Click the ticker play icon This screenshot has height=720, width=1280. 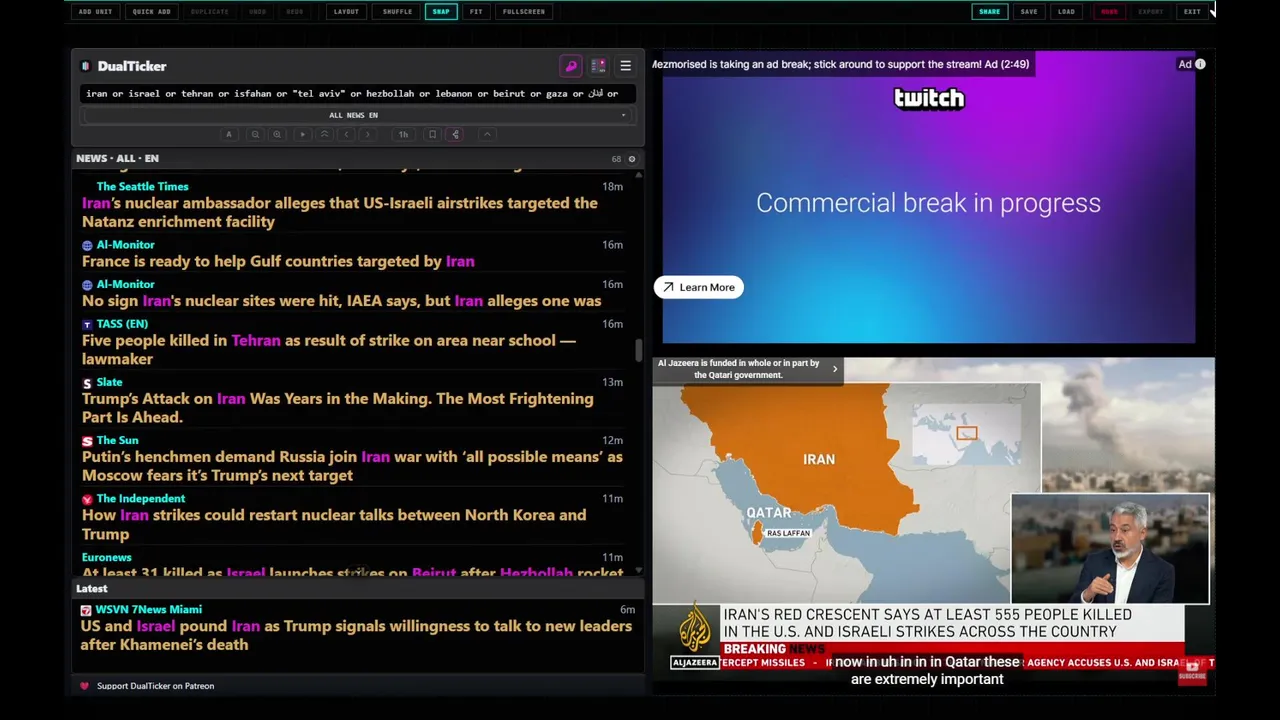tap(302, 134)
